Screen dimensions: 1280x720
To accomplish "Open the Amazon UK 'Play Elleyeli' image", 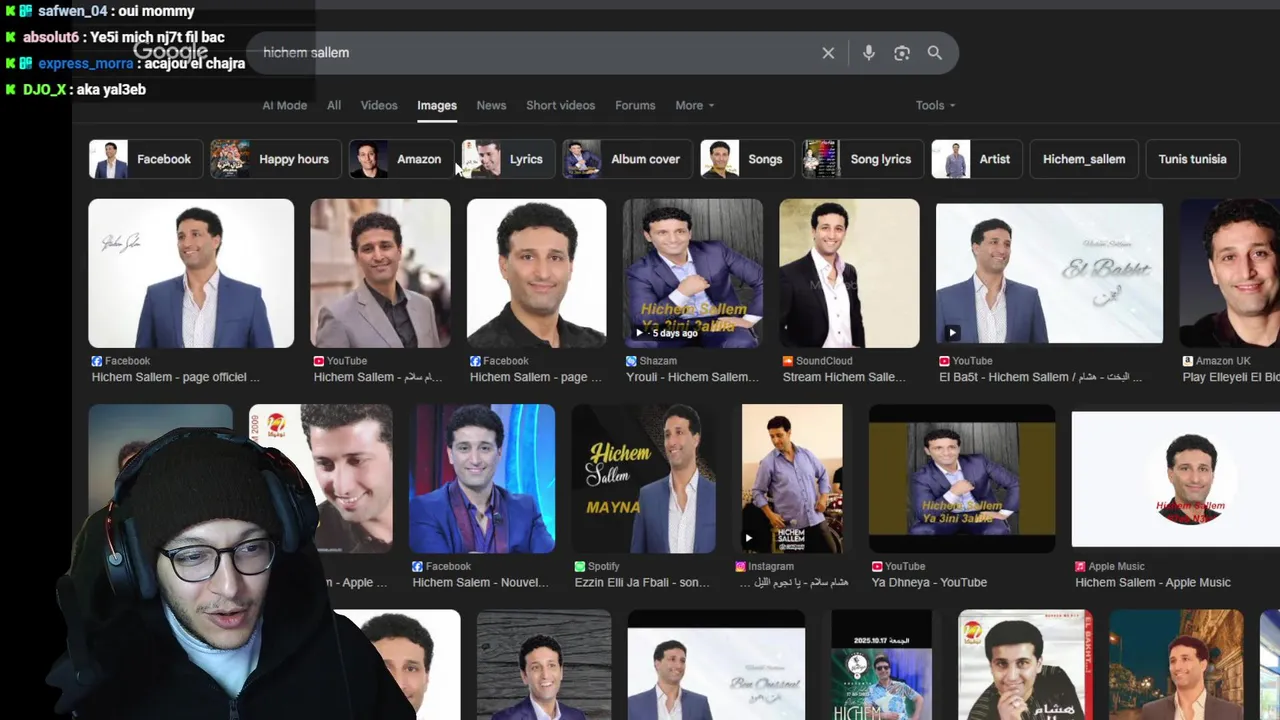I will tap(1229, 273).
